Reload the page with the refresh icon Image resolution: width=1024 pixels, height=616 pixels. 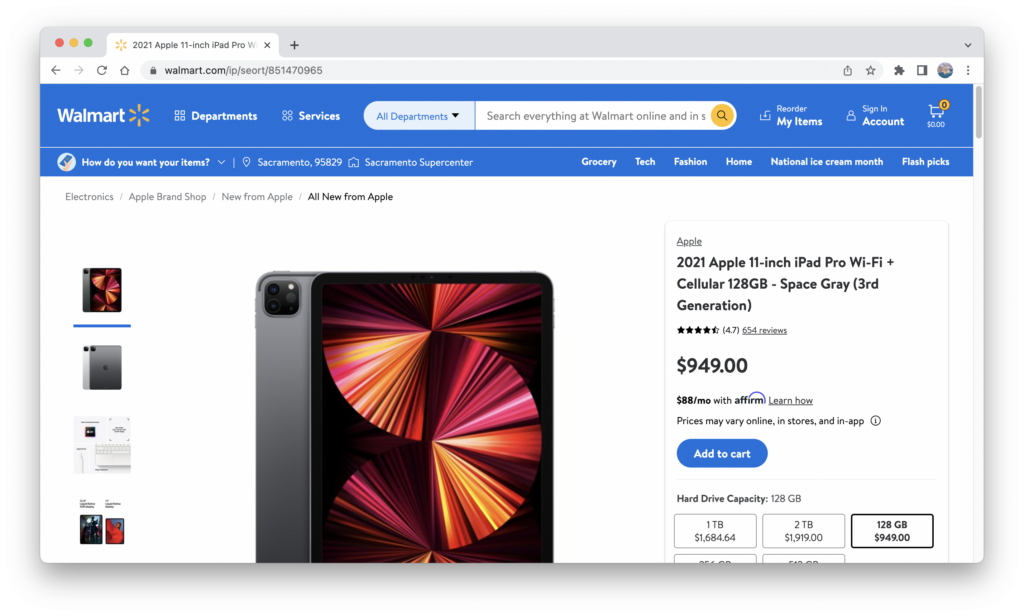click(x=102, y=71)
